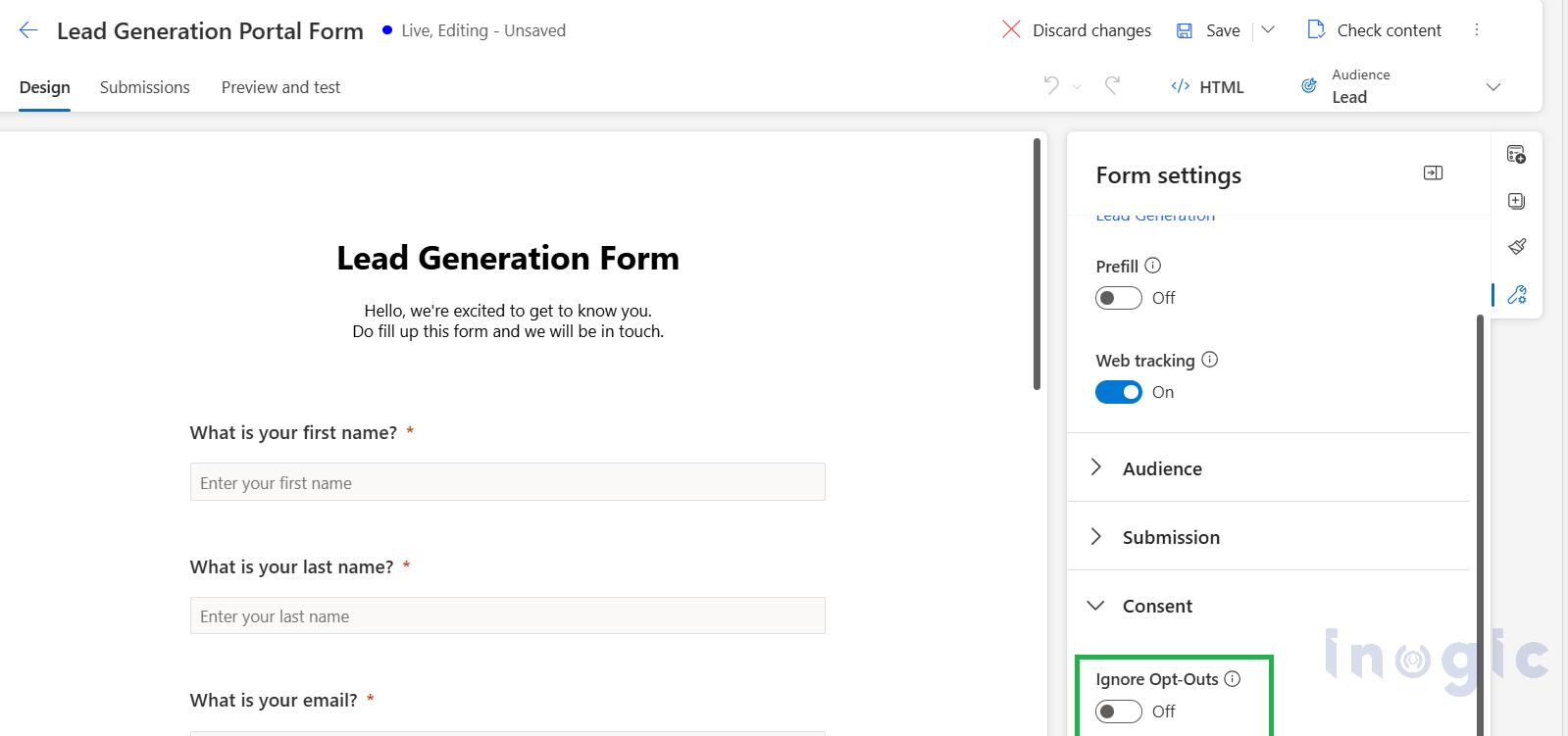
Task: Click the Check content document icon
Action: pos(1316,29)
